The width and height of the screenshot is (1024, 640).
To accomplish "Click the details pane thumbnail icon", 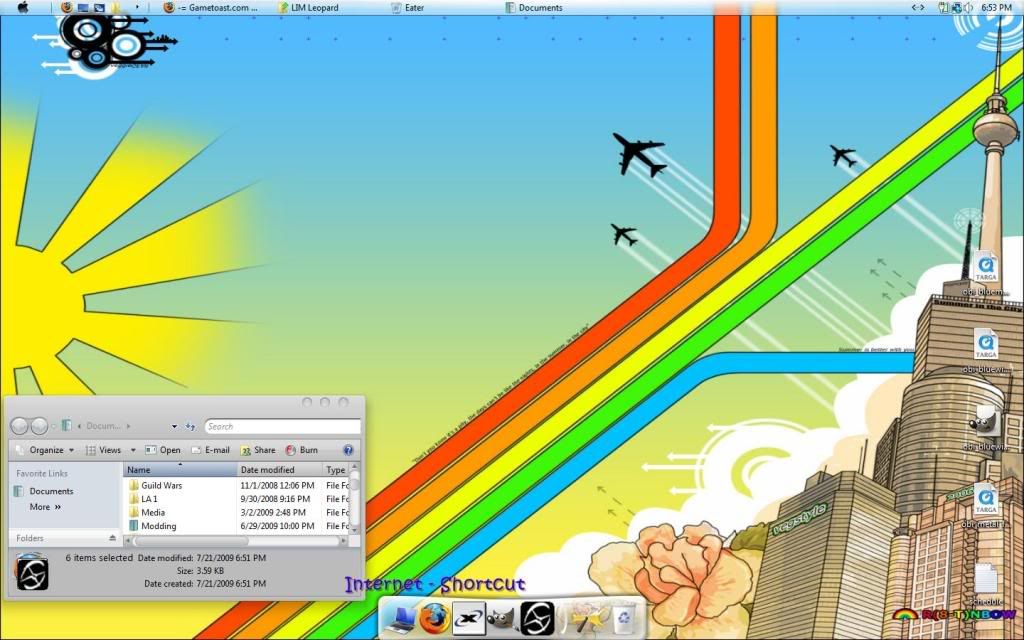I will [32, 571].
